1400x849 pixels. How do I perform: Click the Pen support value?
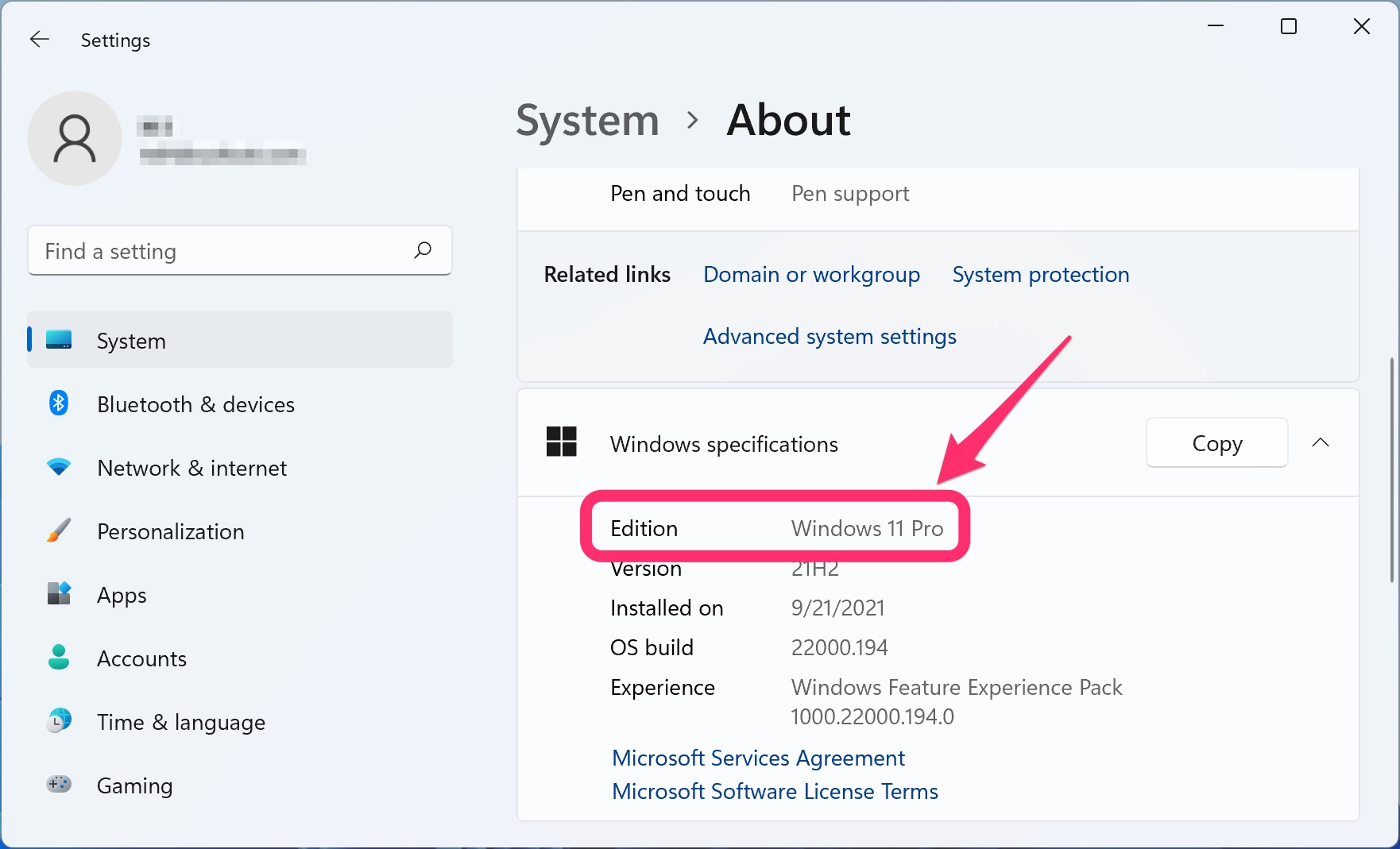(850, 194)
